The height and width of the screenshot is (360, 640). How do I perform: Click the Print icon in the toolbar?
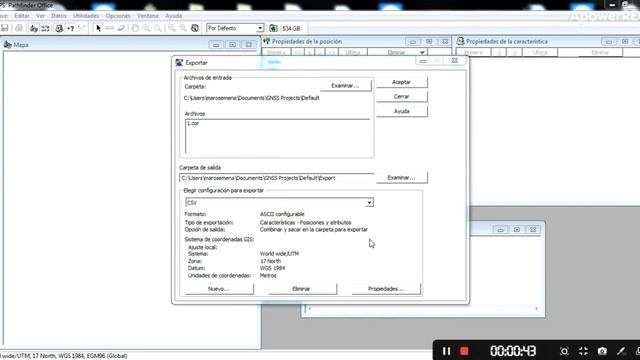[x=19, y=28]
